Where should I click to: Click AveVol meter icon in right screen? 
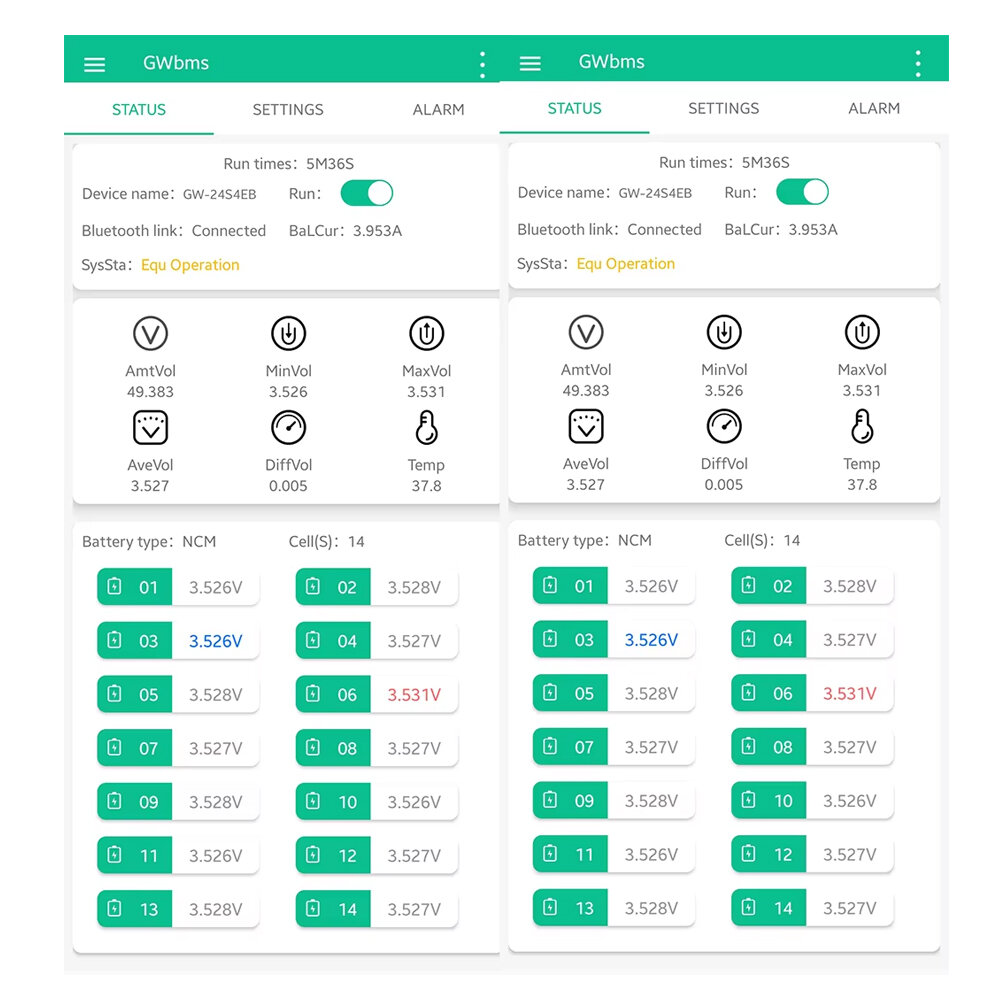tap(586, 426)
